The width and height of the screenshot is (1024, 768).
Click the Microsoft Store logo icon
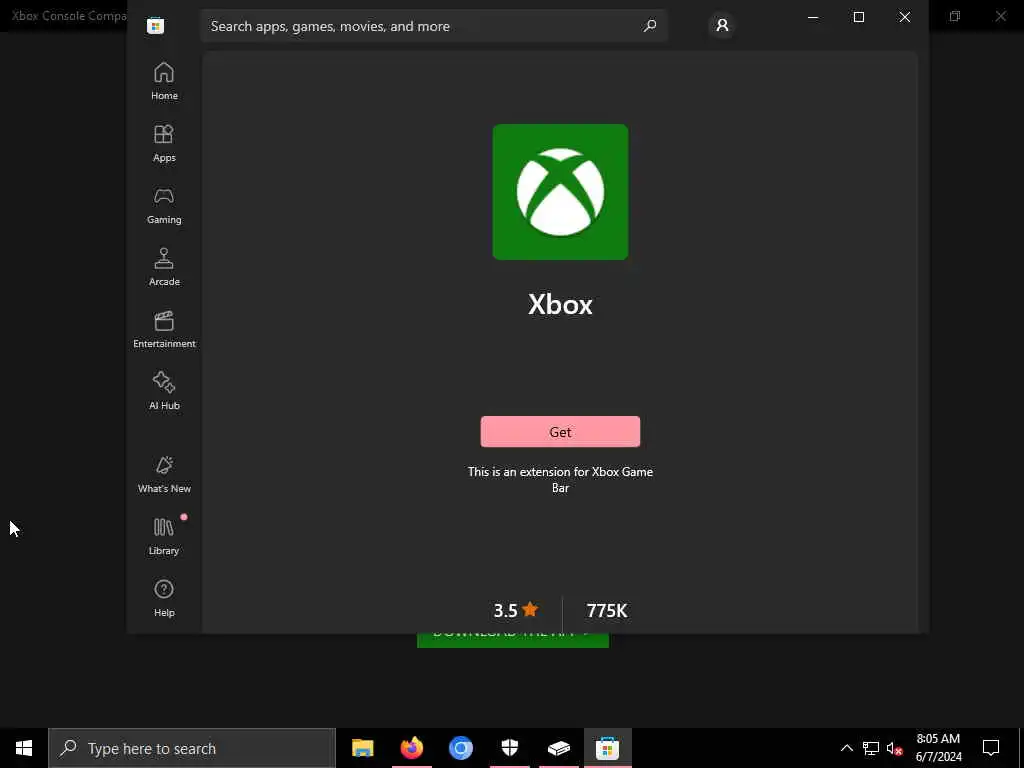155,26
